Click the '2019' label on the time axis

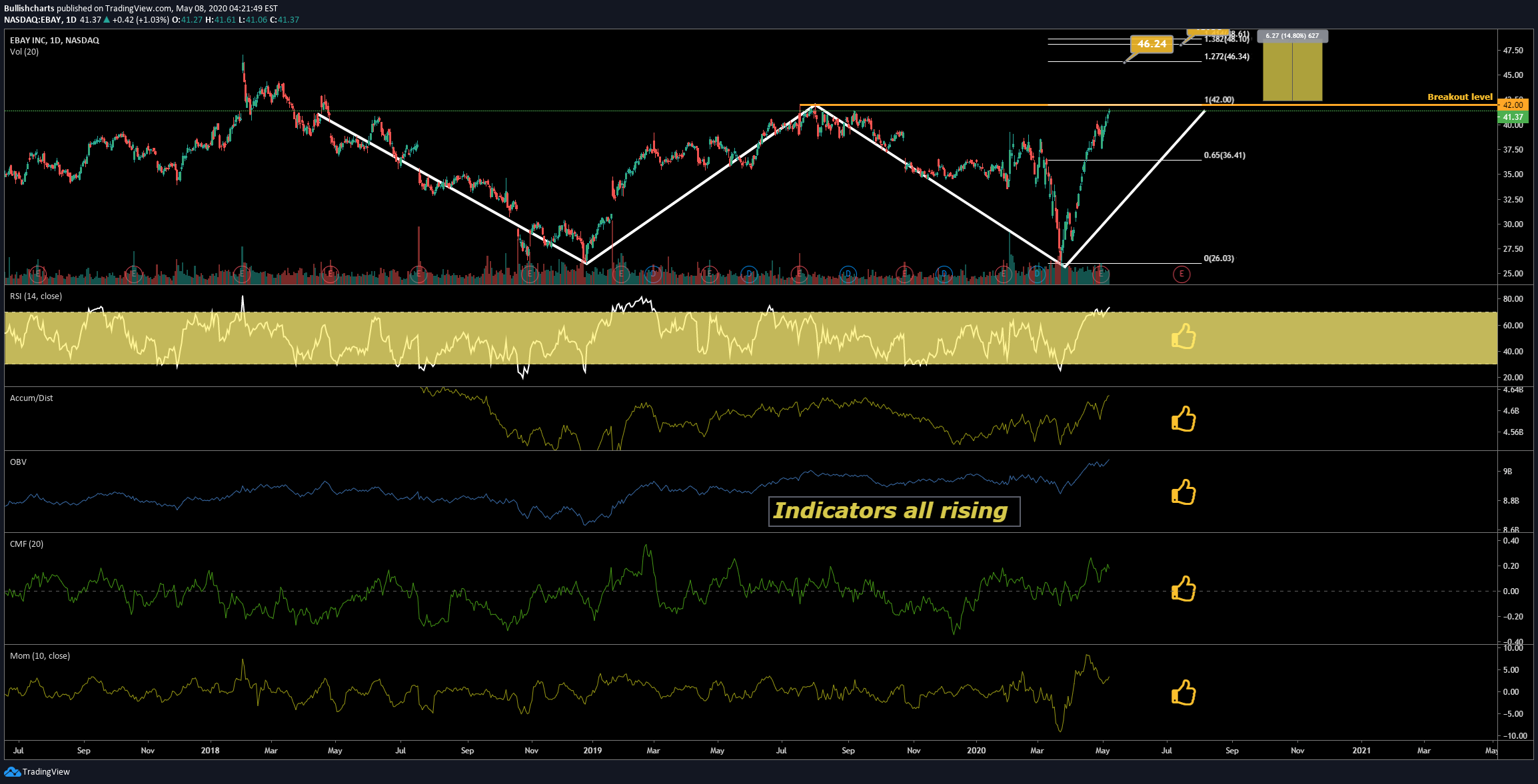pyautogui.click(x=592, y=751)
